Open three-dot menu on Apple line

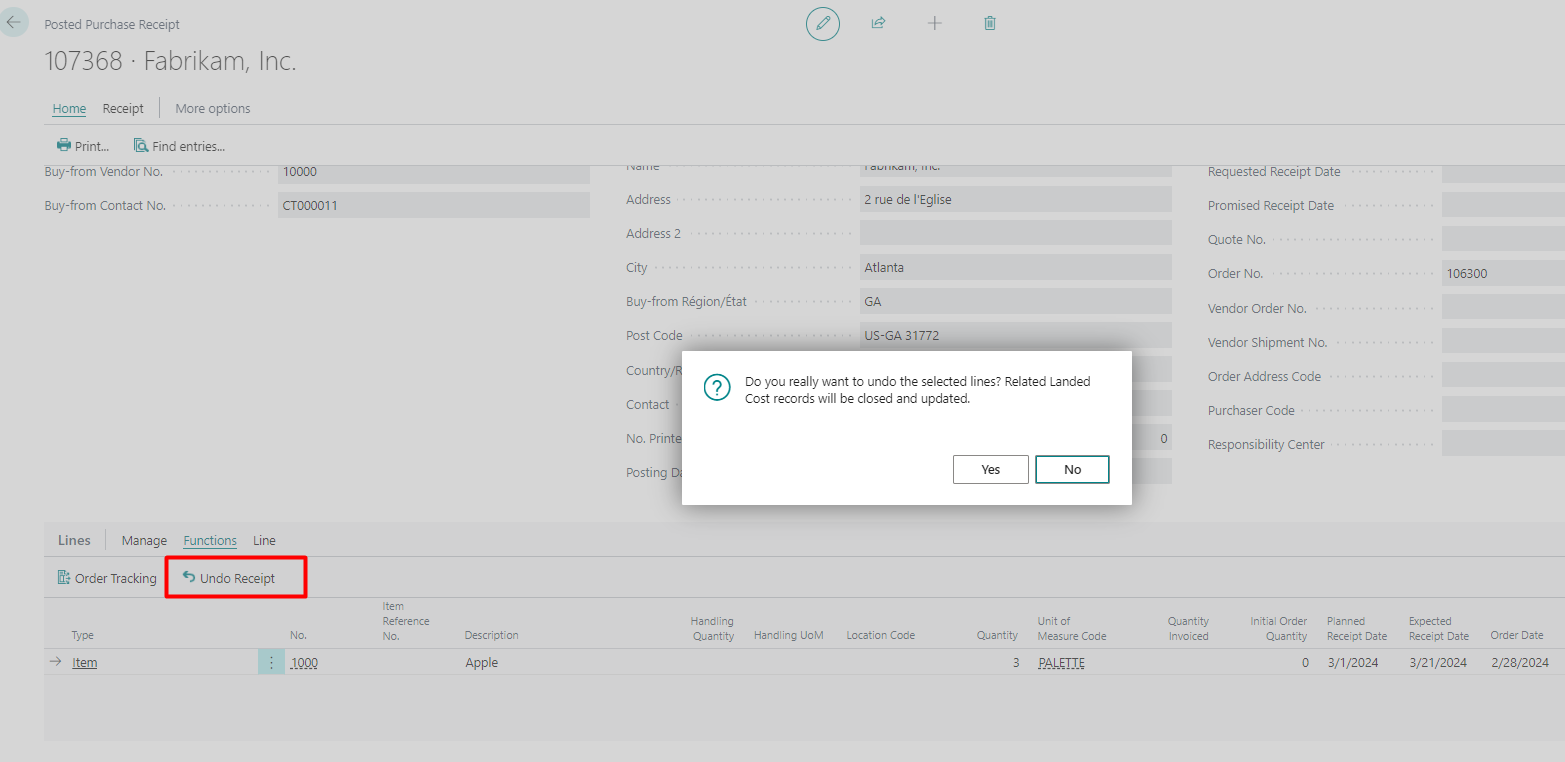pos(271,662)
